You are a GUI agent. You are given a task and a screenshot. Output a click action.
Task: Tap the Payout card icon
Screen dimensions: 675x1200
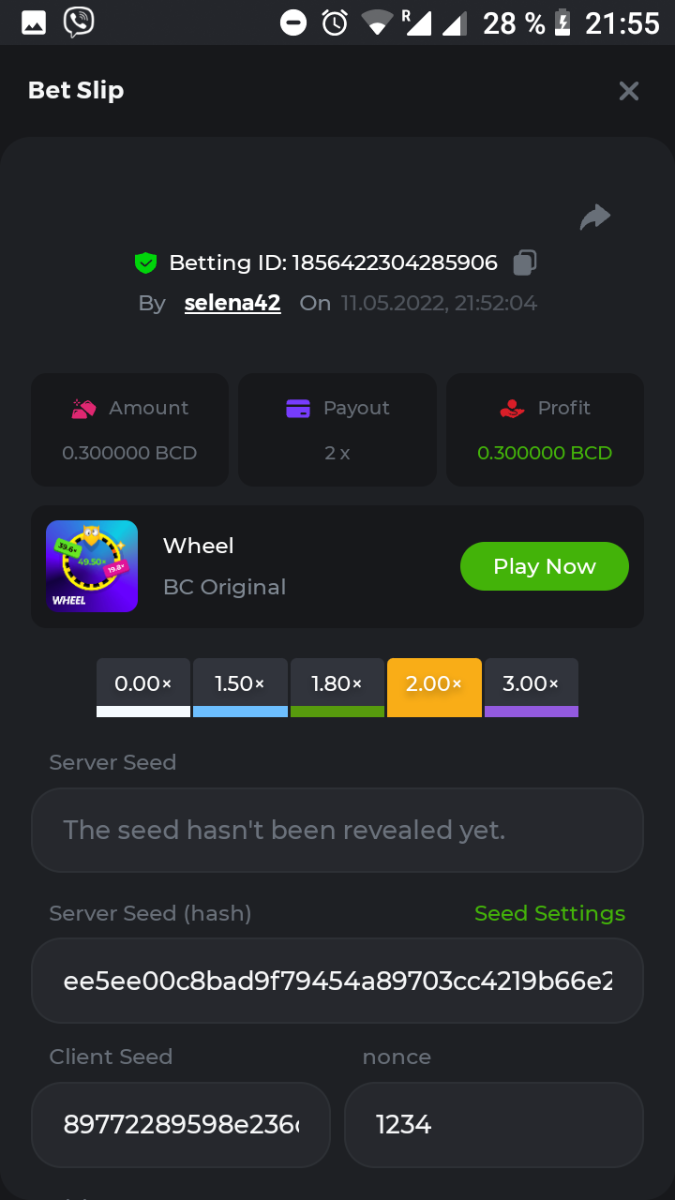coord(298,408)
